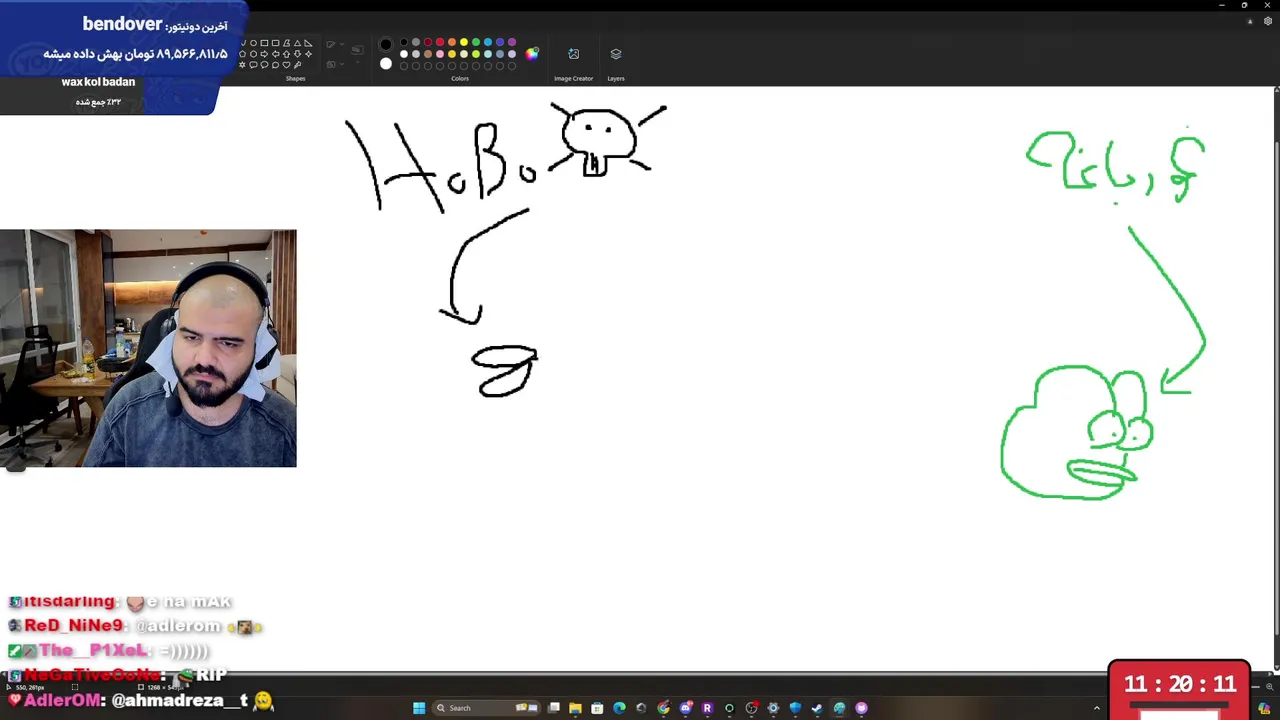Pick the lime color swatch
Screen dimensions: 1280x720
476,54
